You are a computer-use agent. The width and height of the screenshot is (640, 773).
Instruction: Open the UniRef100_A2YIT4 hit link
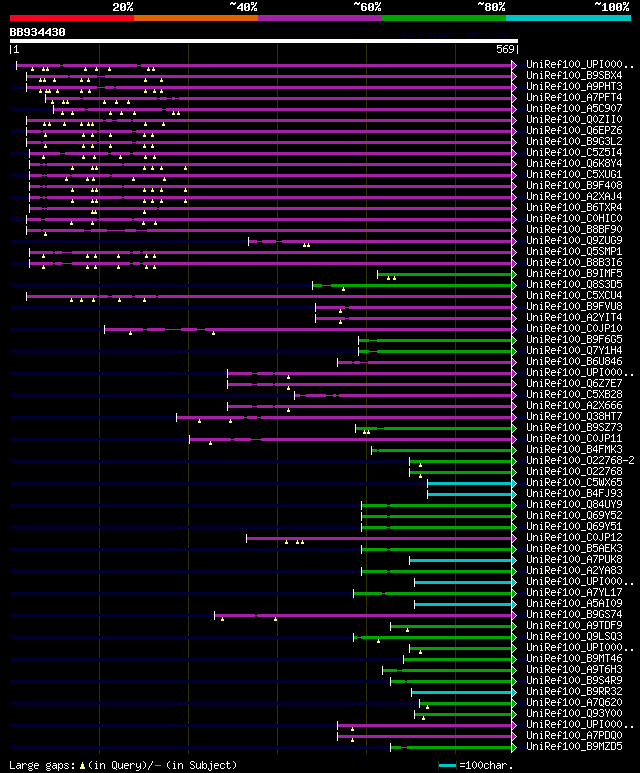point(574,317)
